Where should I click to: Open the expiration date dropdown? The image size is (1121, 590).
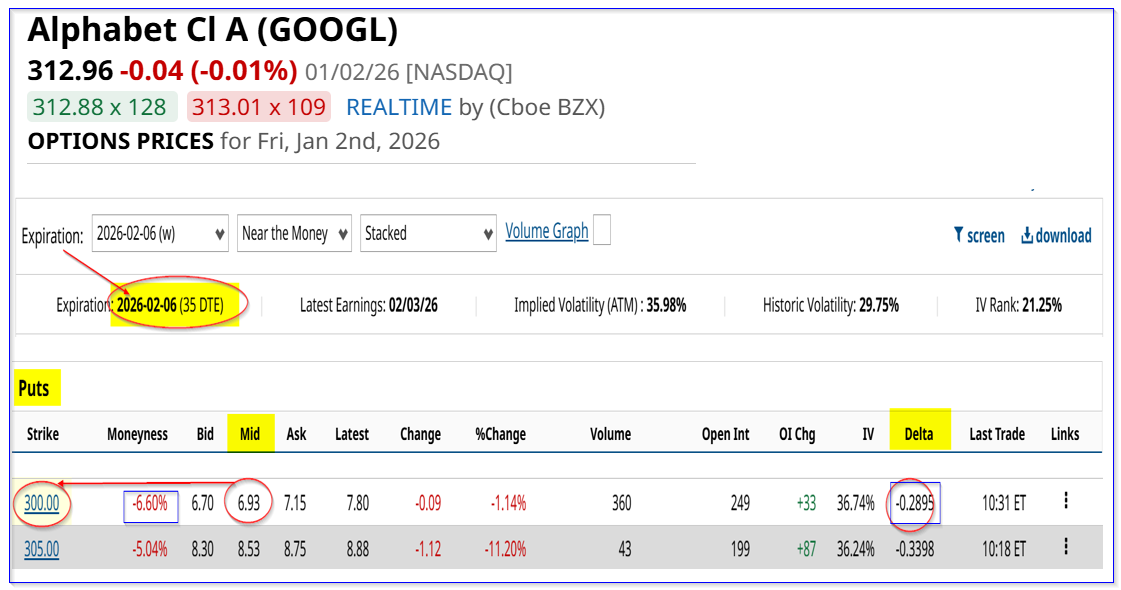tap(160, 234)
